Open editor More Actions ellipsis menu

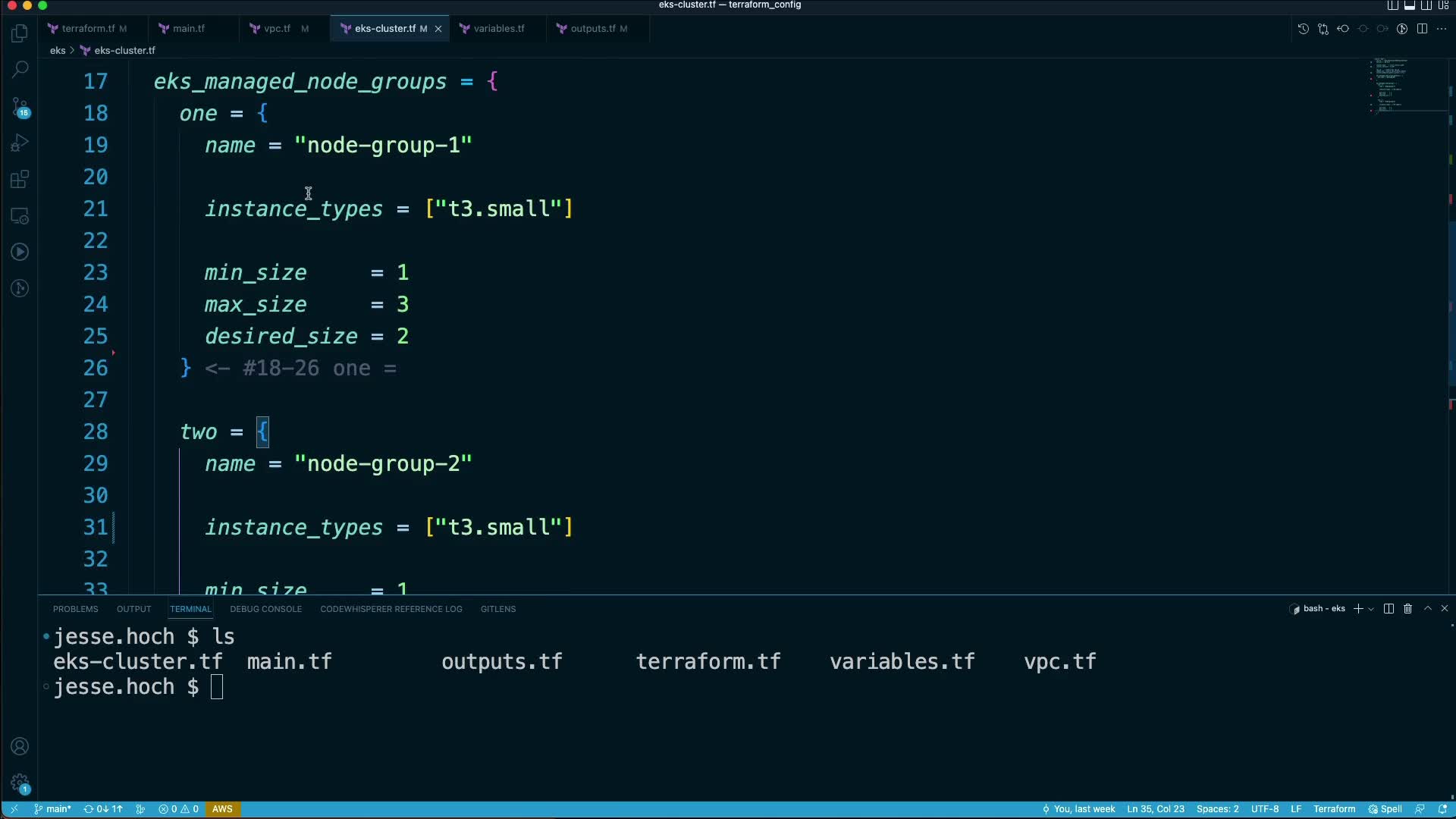1442,29
